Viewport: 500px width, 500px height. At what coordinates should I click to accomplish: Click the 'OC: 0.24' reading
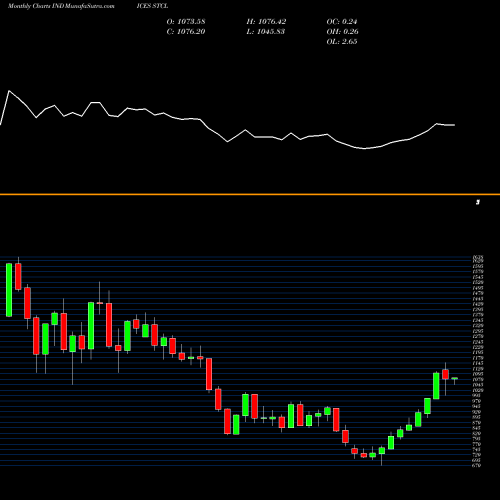[342, 22]
